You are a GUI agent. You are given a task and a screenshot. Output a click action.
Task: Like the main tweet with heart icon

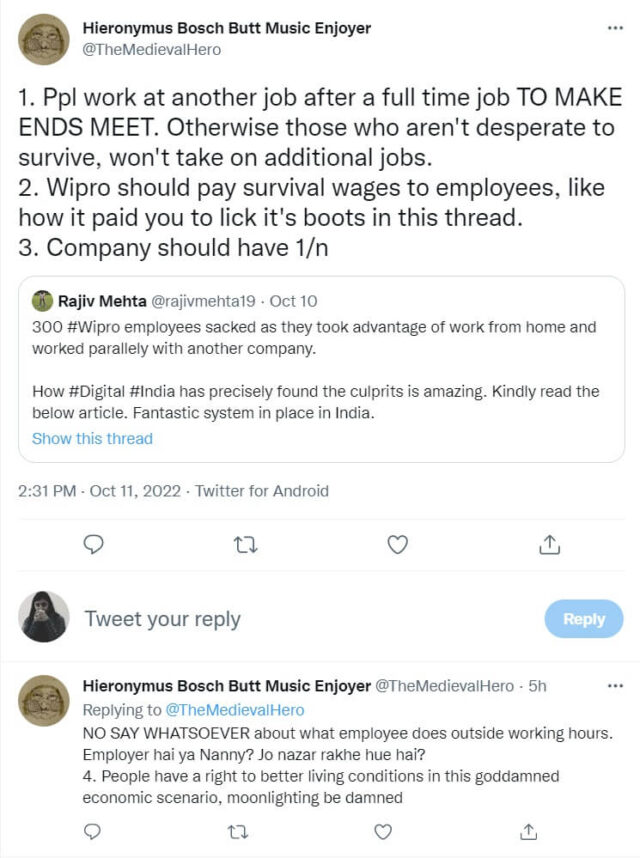coord(397,544)
